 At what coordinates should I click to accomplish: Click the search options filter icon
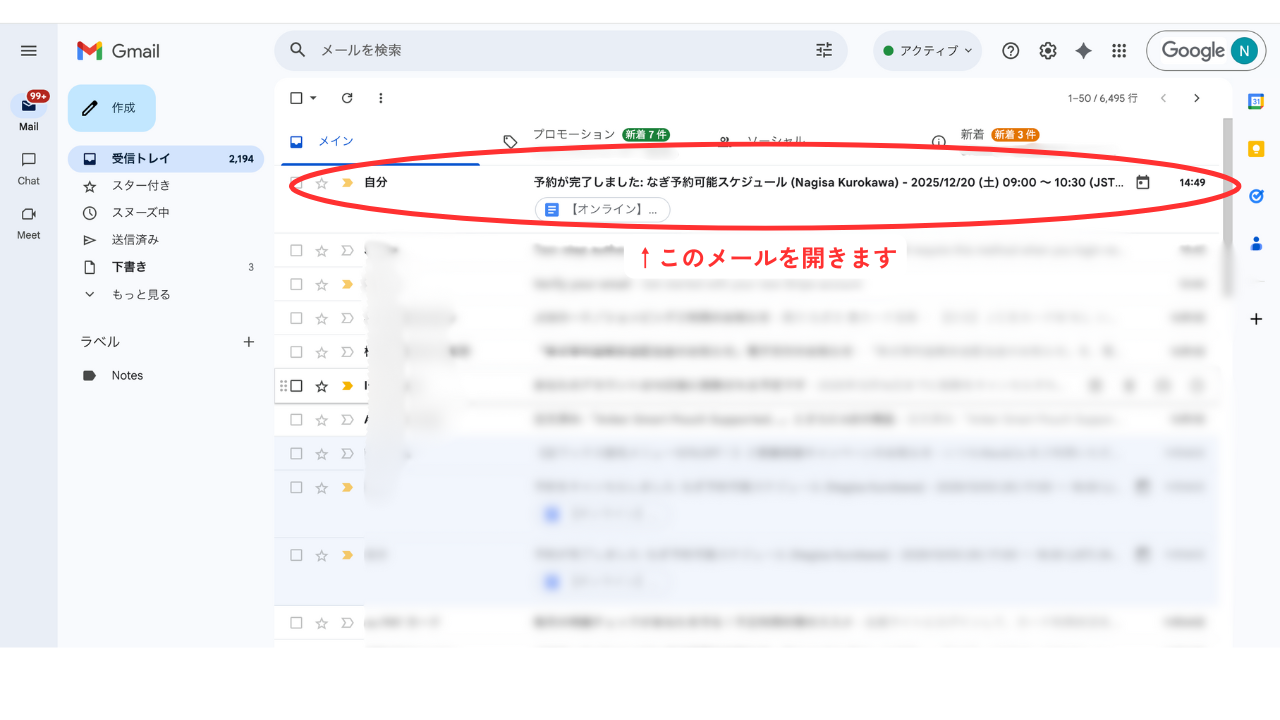[824, 50]
